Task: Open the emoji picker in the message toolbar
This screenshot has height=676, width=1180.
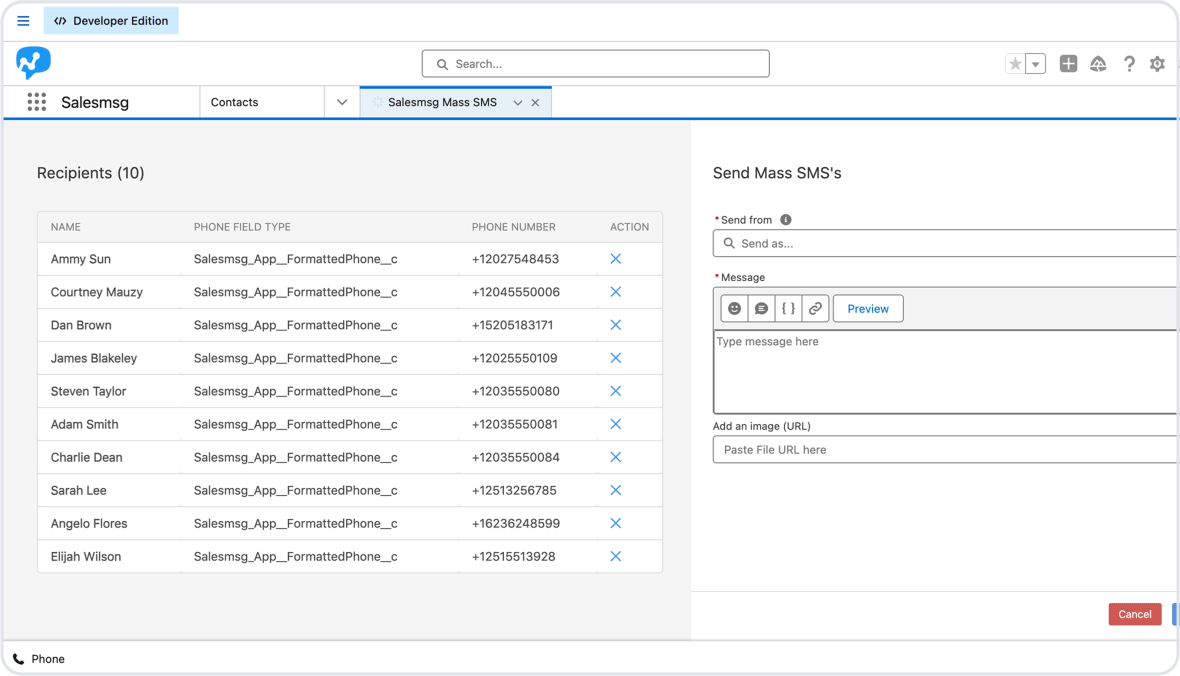Action: point(733,308)
